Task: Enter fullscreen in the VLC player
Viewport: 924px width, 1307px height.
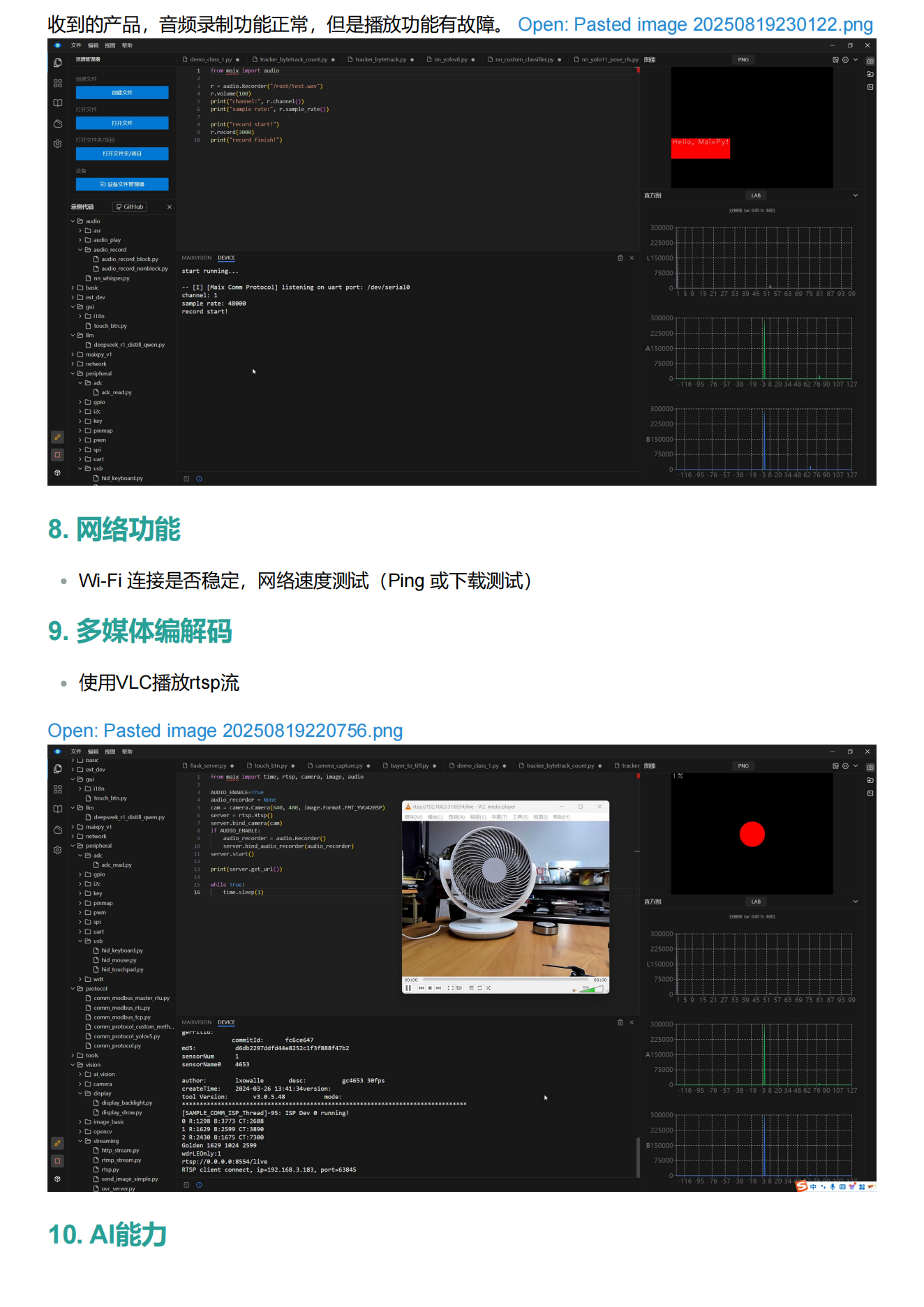Action: (450, 988)
